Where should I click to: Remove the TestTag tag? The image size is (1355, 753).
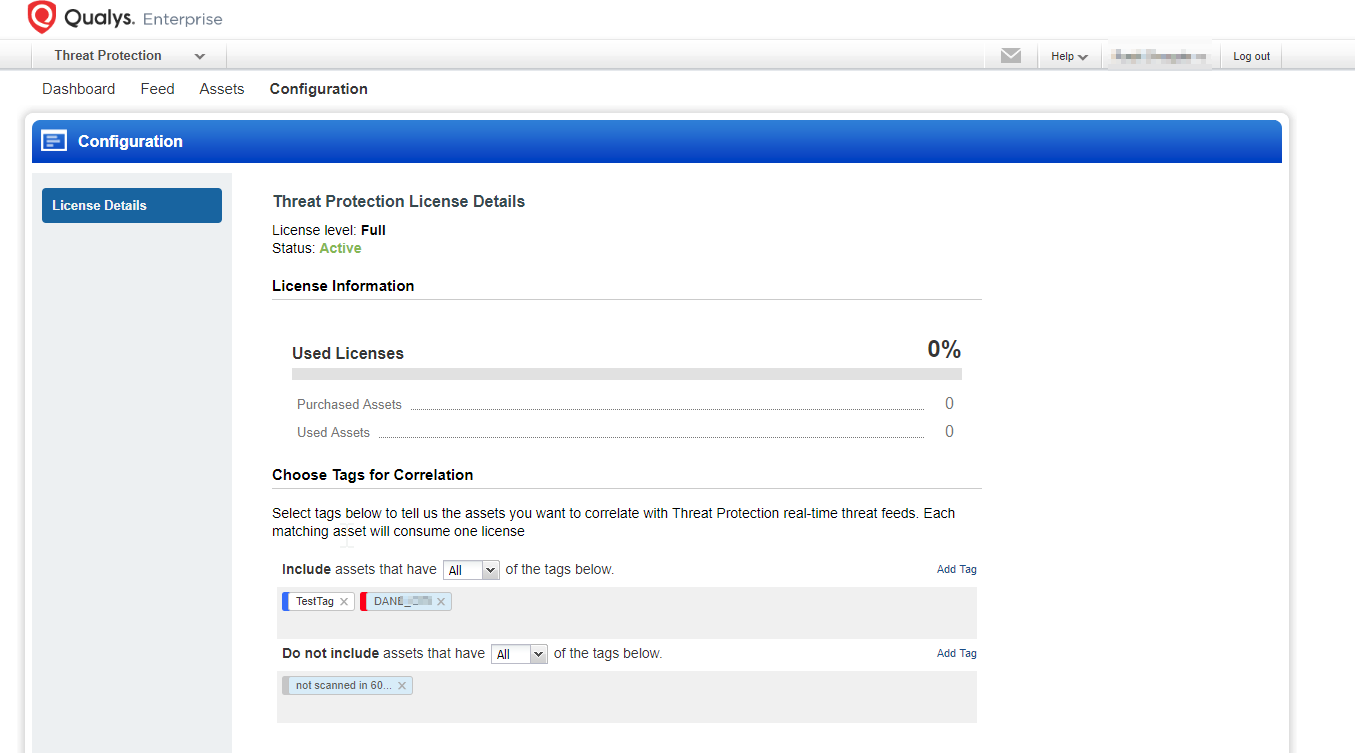344,602
